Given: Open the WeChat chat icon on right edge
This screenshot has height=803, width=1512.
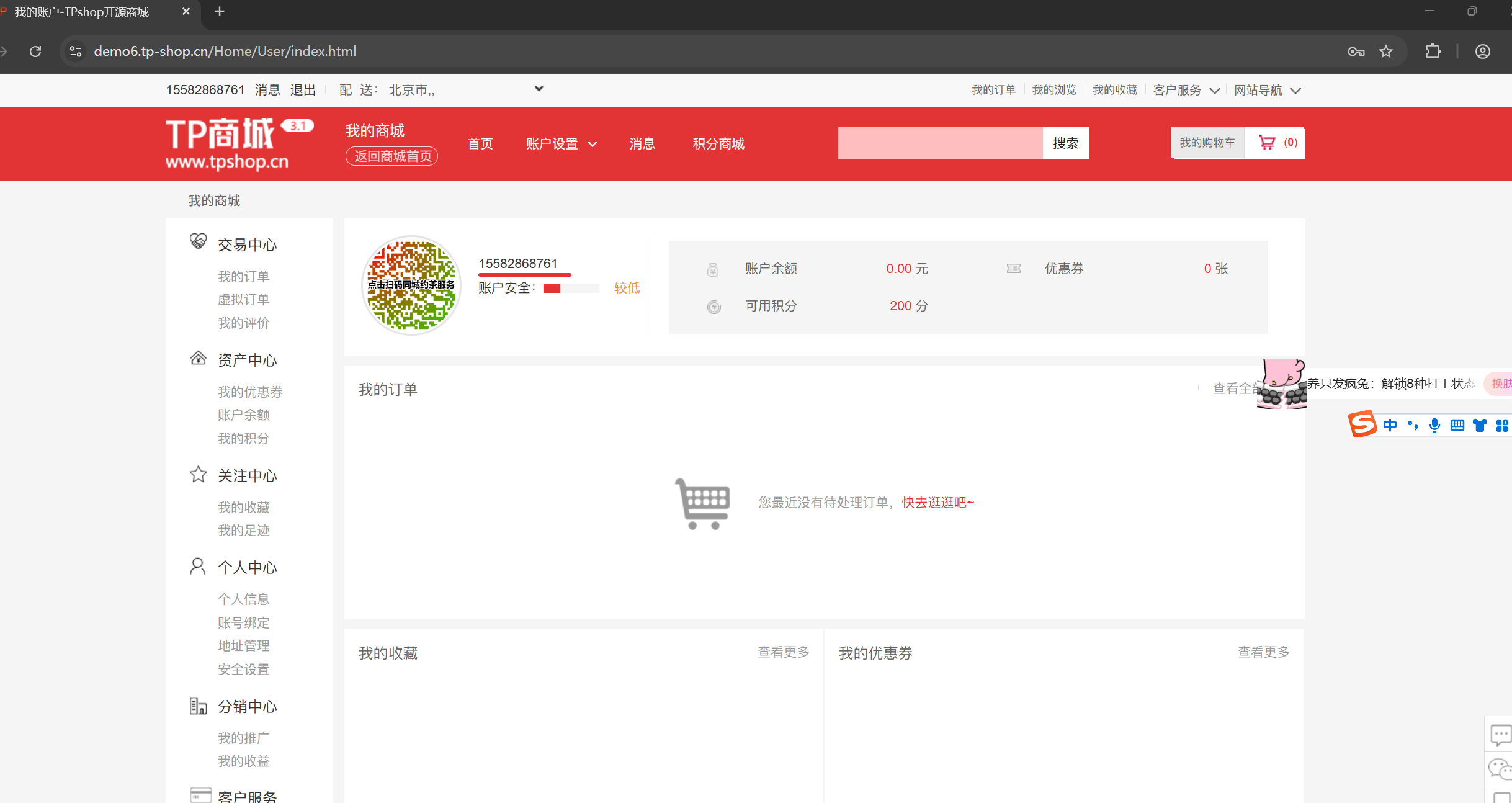Looking at the screenshot, I should tap(1501, 769).
